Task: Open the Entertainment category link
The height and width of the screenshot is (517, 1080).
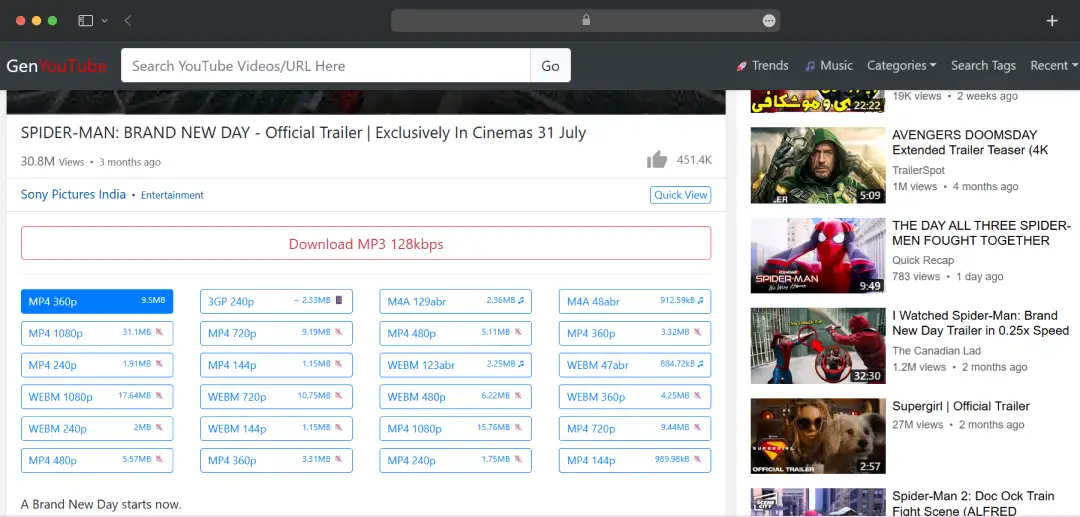Action: [x=172, y=195]
